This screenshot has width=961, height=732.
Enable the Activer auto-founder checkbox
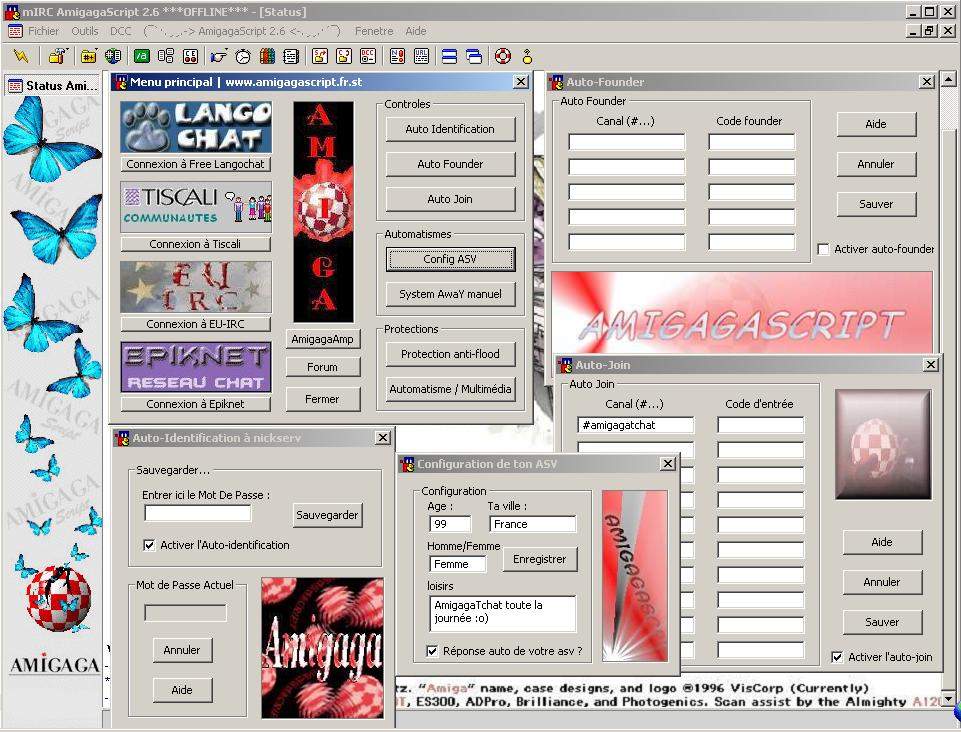[824, 249]
